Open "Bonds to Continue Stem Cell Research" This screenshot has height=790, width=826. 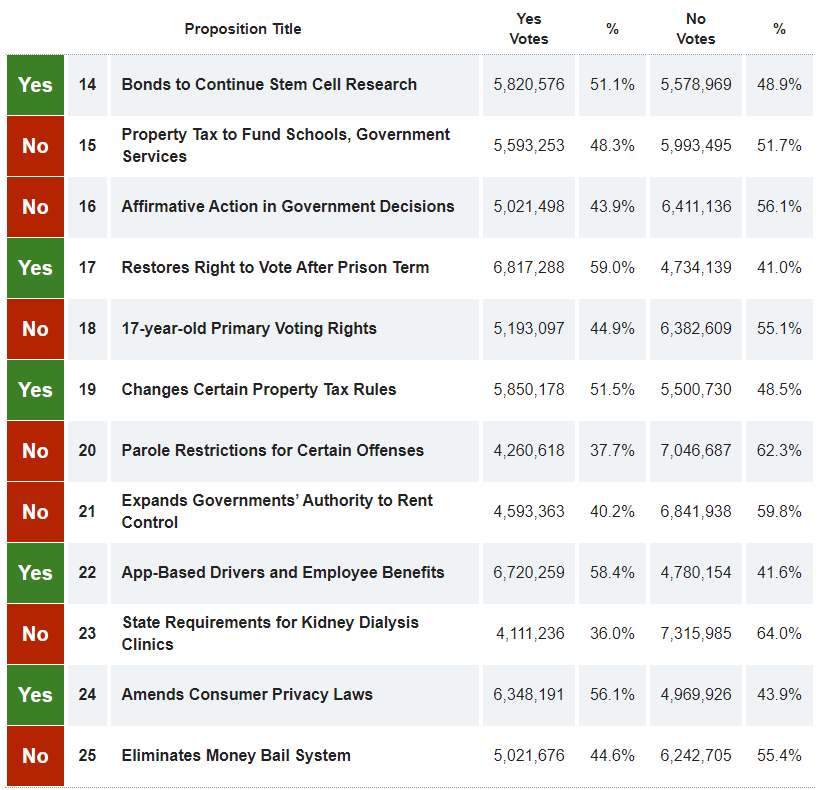tap(269, 85)
